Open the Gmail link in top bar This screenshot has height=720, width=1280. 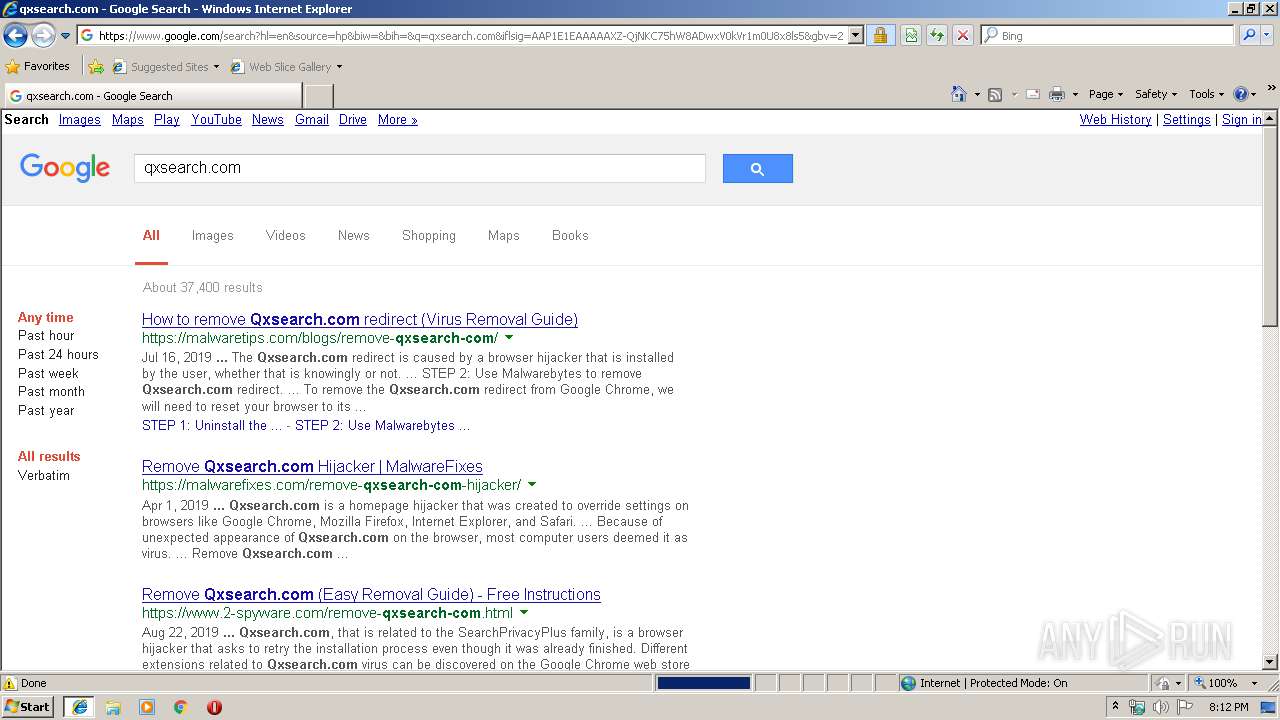tap(312, 119)
